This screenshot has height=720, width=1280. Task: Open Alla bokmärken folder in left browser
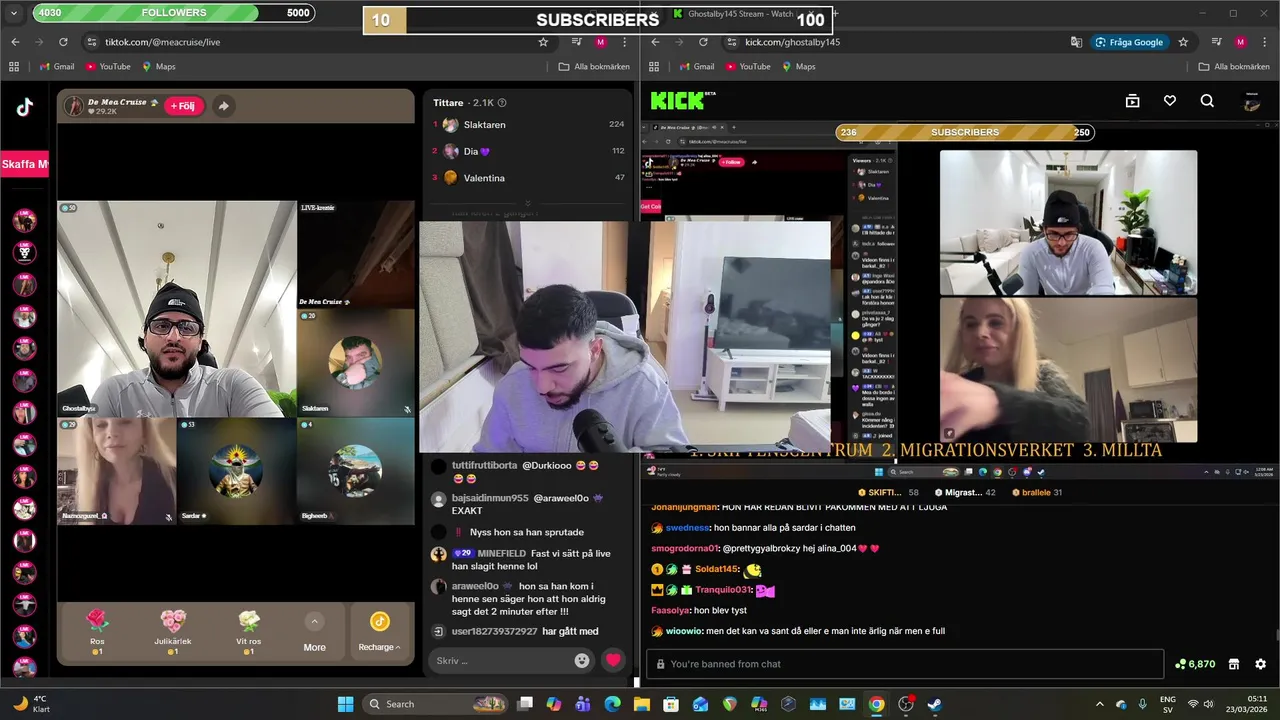point(594,67)
